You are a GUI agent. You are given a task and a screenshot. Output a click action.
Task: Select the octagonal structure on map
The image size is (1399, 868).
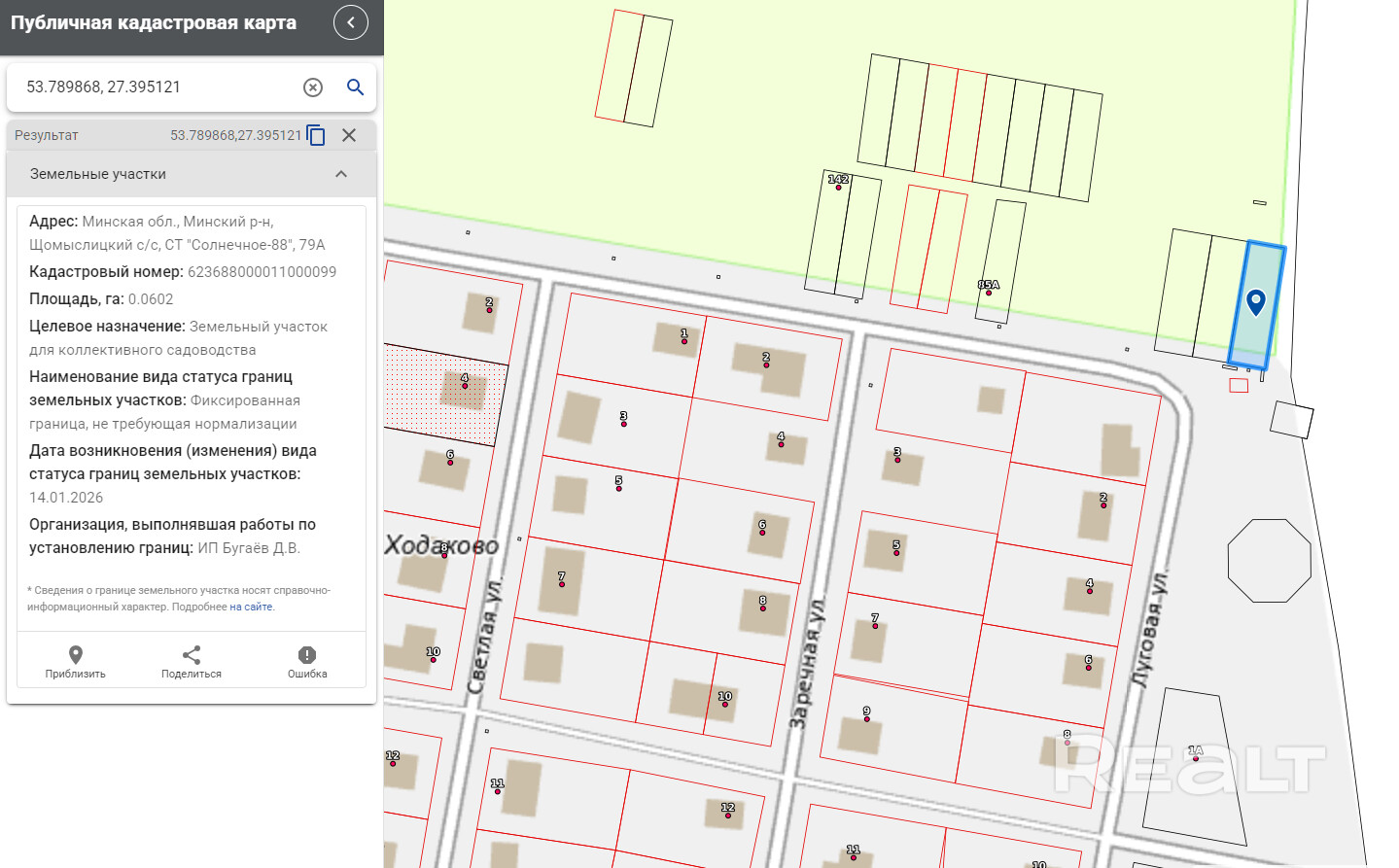(1270, 561)
